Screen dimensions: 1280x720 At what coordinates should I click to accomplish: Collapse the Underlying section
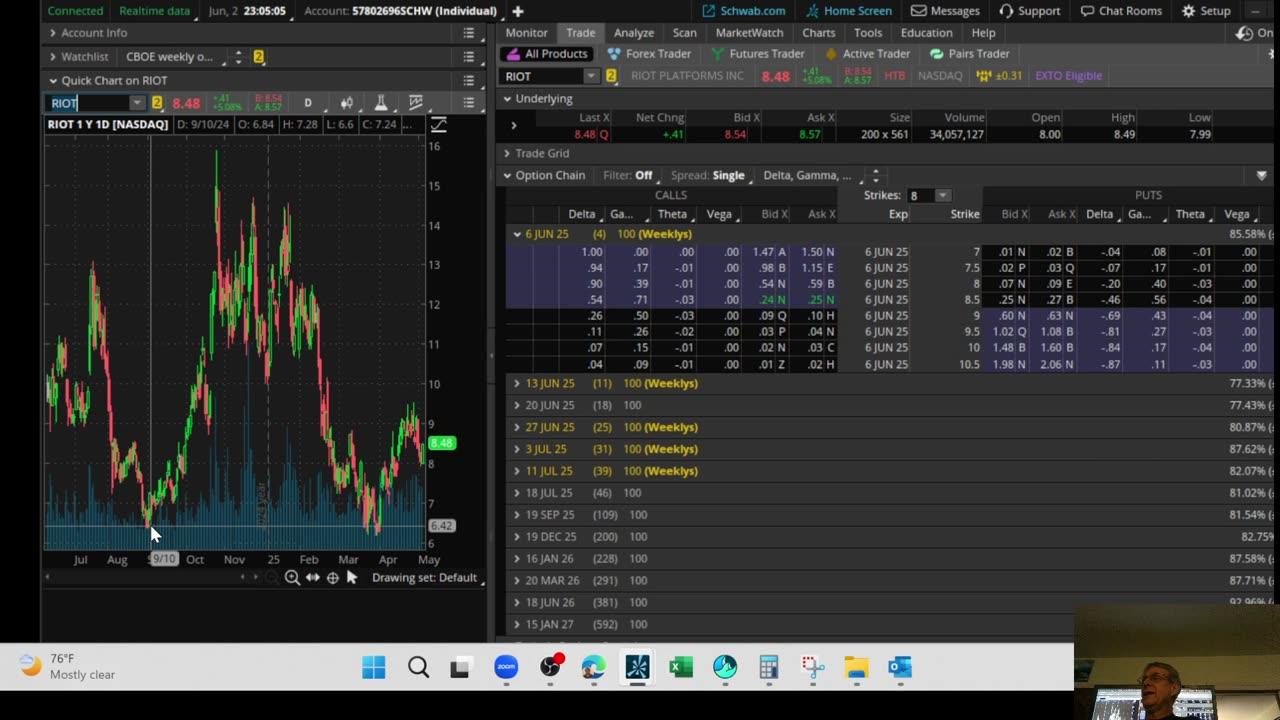point(507,99)
